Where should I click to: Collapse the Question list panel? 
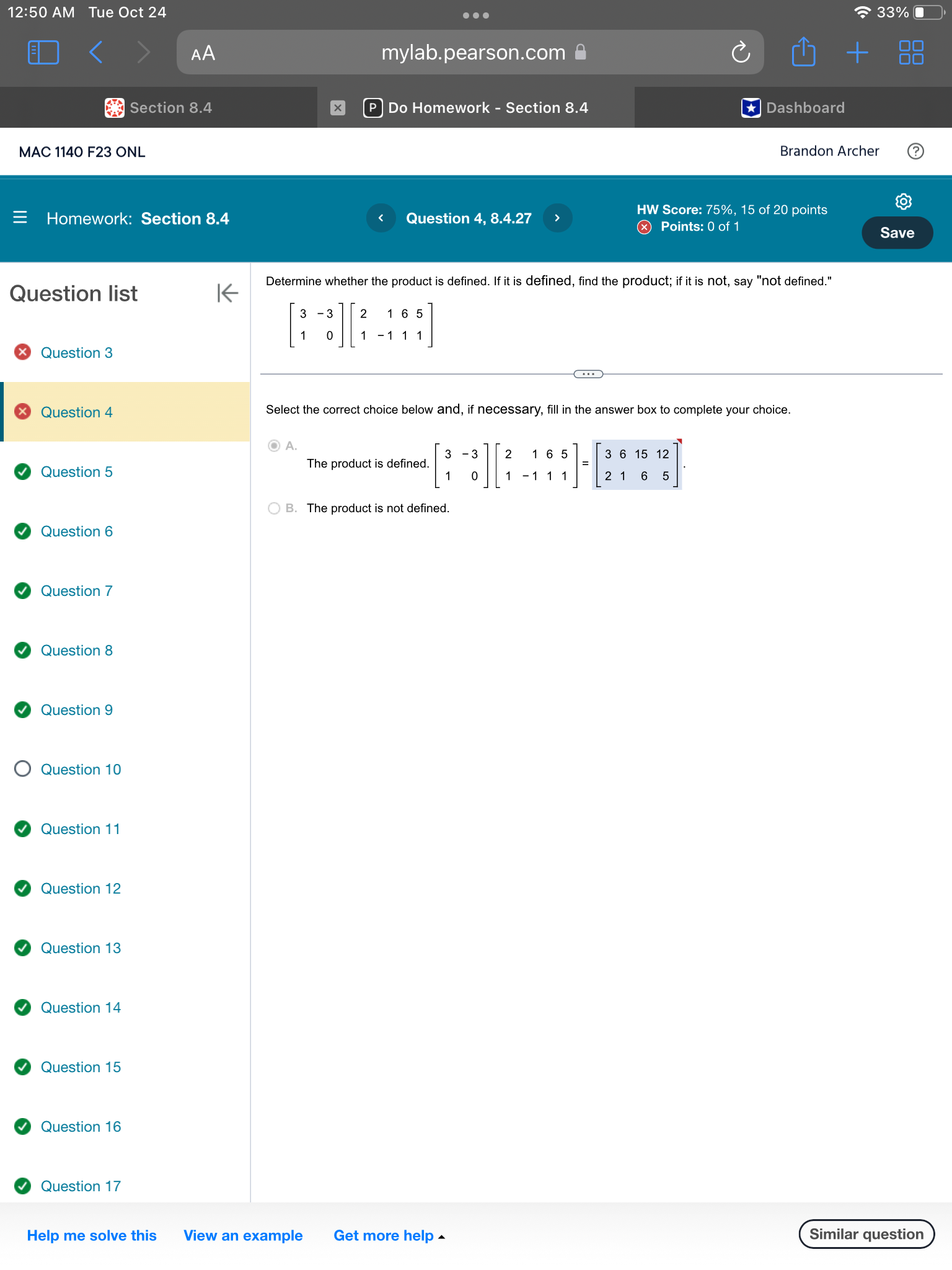pos(227,293)
